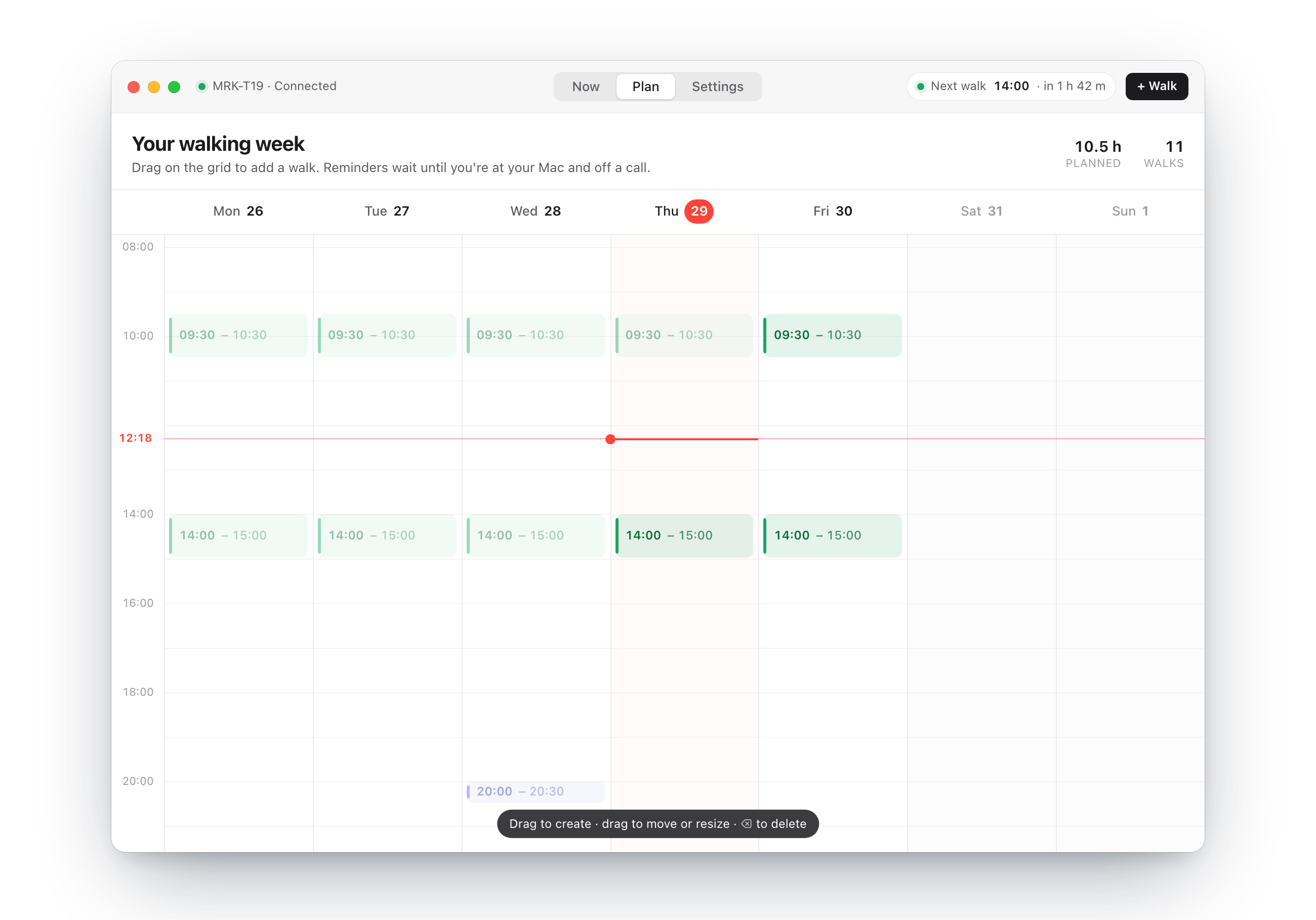Click the 18:00 time axis label
This screenshot has height=920, width=1316.
[138, 692]
